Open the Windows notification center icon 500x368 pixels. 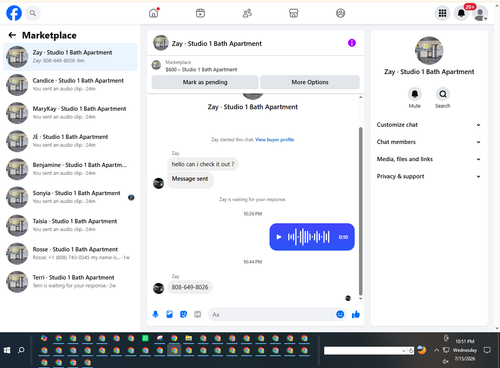pos(487,350)
